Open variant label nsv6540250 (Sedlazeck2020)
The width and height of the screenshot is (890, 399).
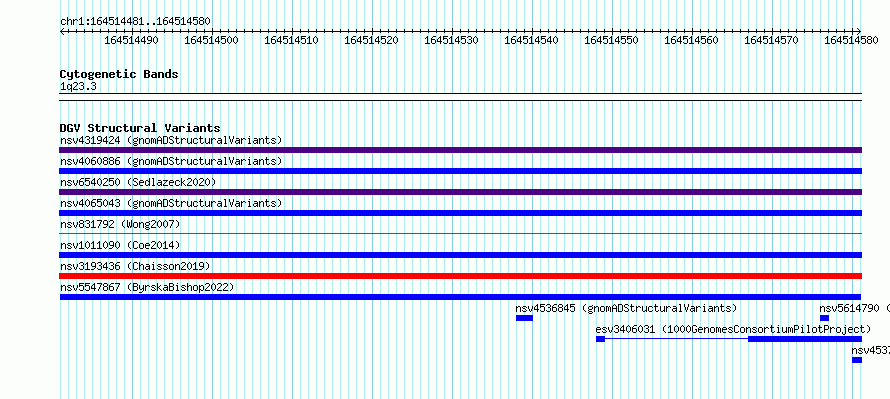[x=138, y=182]
